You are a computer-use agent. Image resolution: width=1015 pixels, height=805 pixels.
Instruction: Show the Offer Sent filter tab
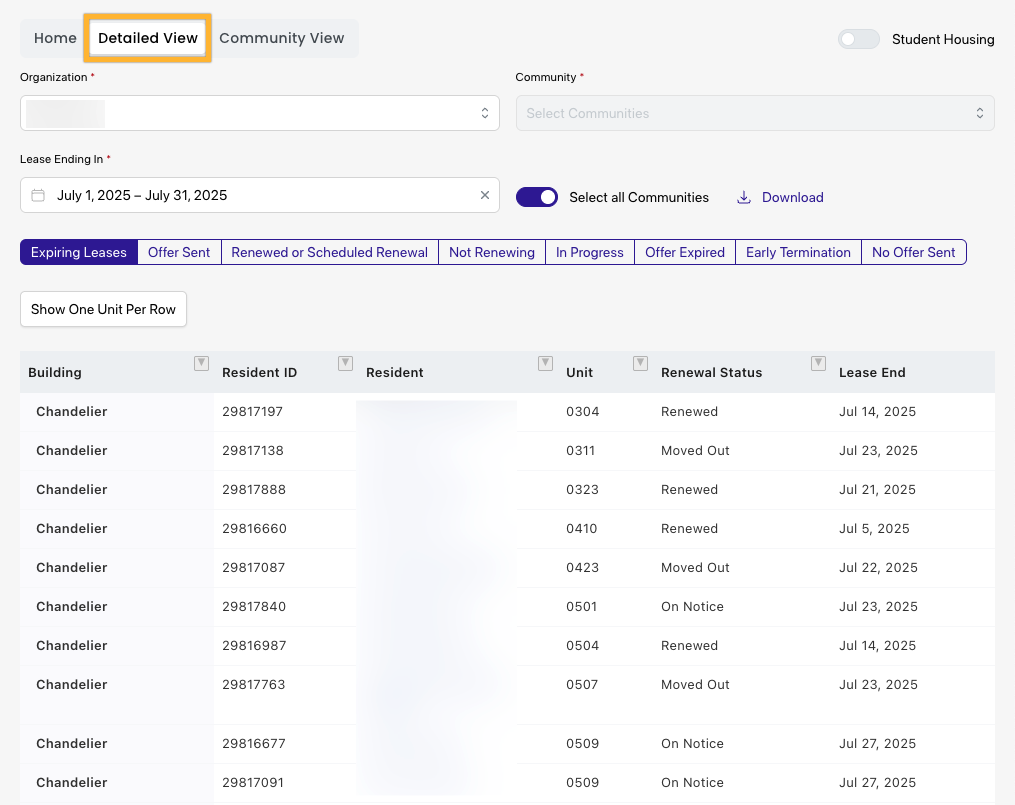pyautogui.click(x=179, y=252)
